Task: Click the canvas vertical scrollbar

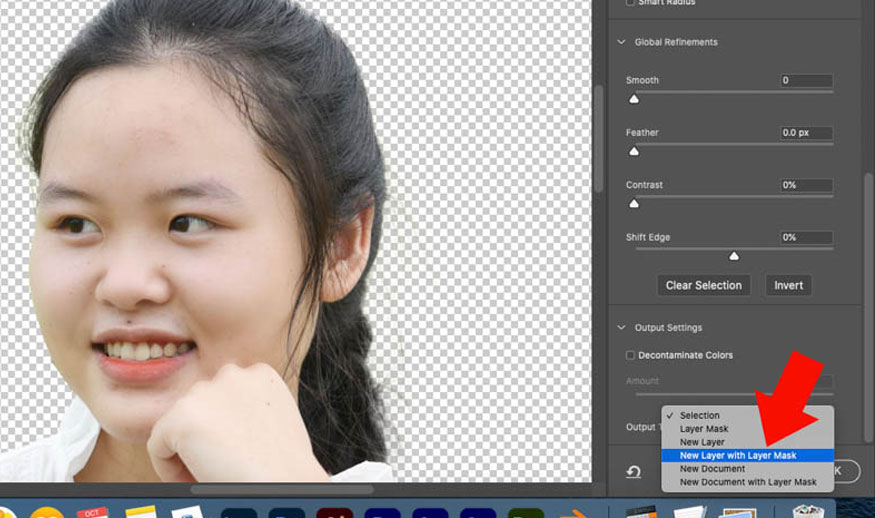Action: 599,138
